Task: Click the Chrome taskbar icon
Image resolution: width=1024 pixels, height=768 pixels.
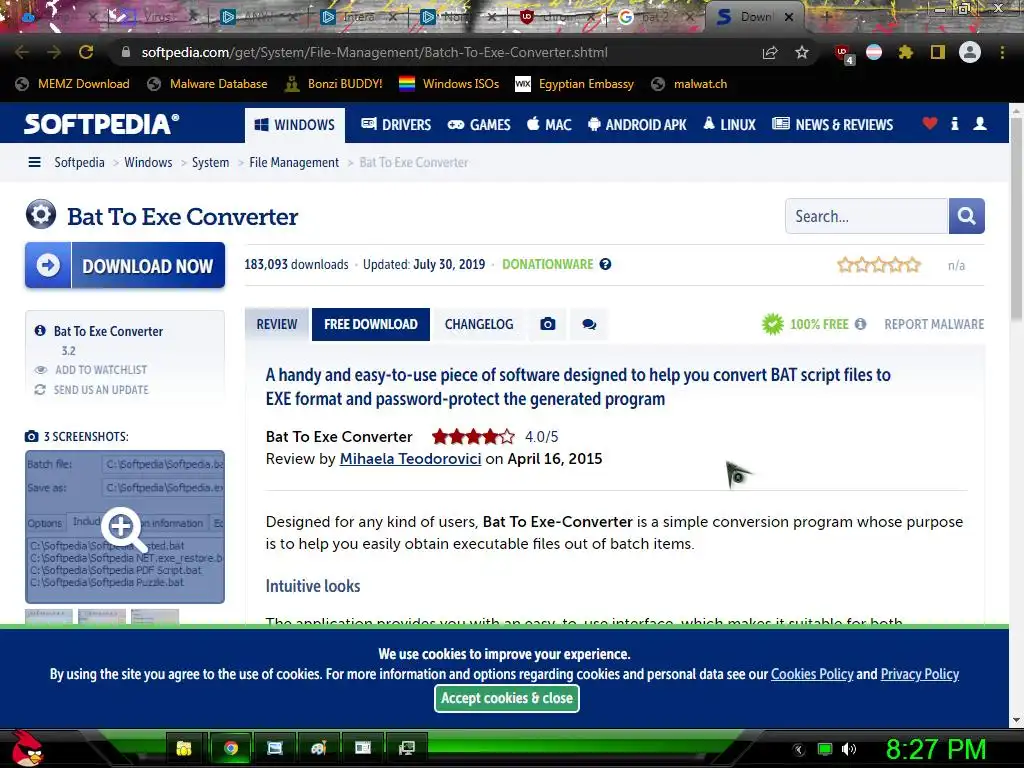Action: 231,748
